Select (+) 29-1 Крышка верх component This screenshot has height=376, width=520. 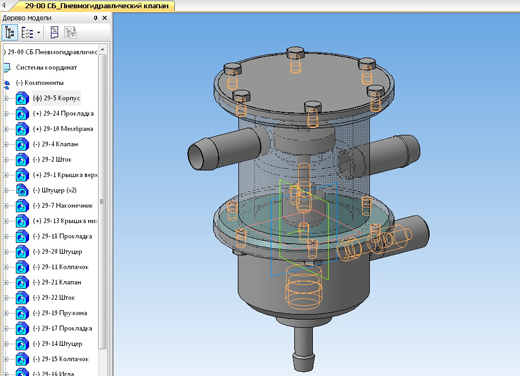point(65,175)
